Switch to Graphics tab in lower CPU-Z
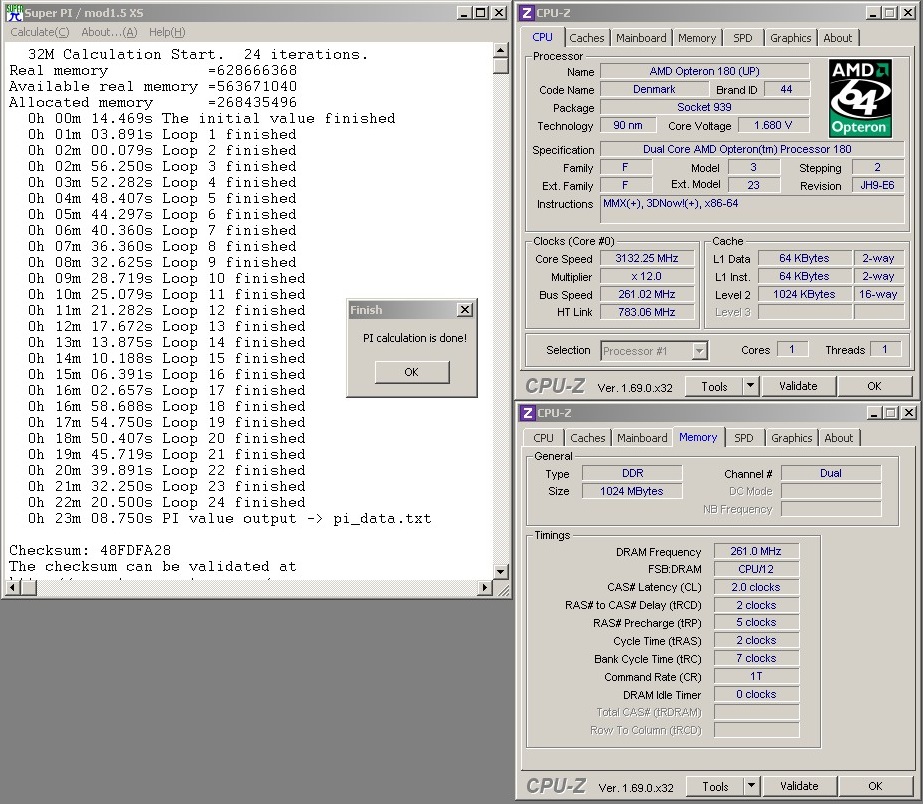Screen dimensions: 923x804 (792, 438)
